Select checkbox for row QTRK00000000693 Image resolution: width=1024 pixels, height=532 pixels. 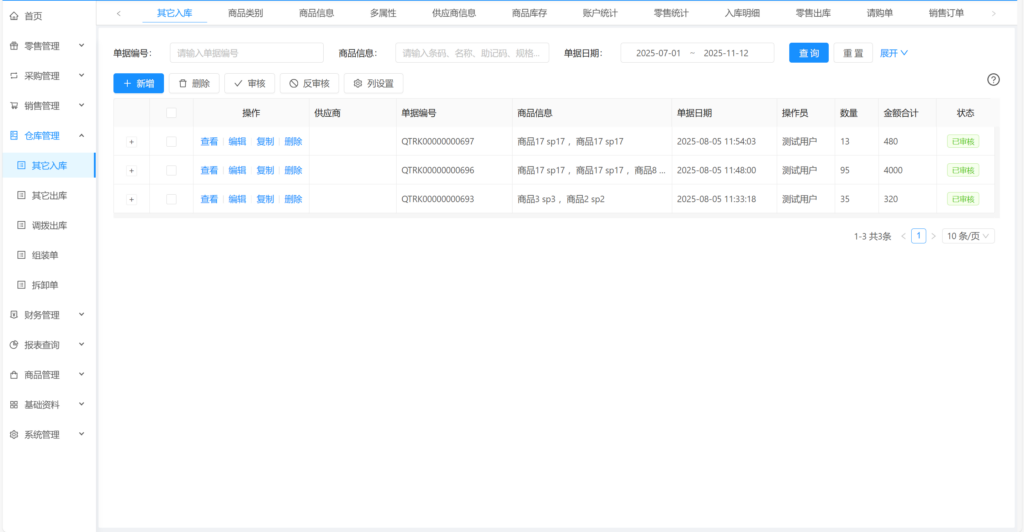(172, 200)
